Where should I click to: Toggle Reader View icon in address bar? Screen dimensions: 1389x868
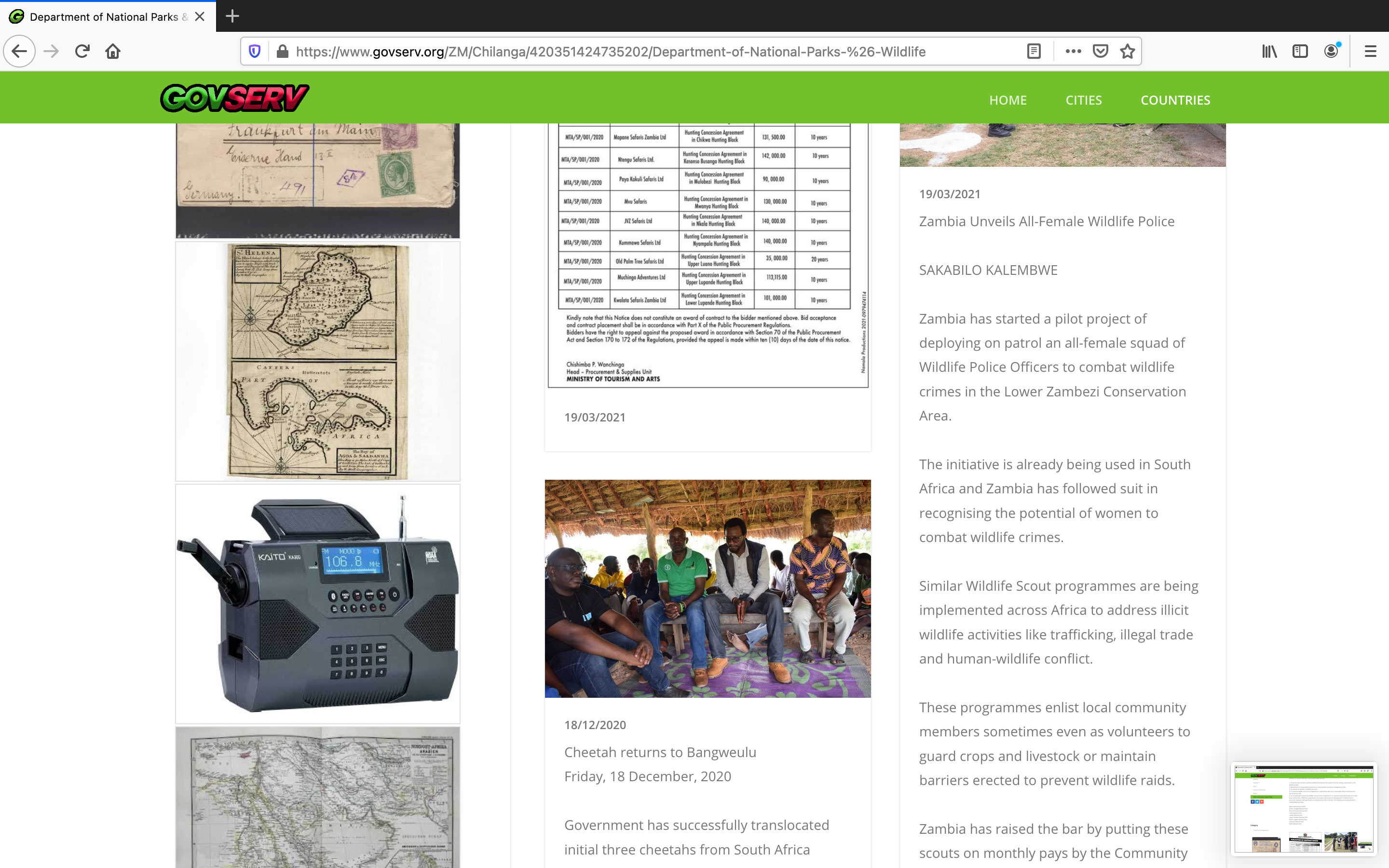coord(1034,52)
